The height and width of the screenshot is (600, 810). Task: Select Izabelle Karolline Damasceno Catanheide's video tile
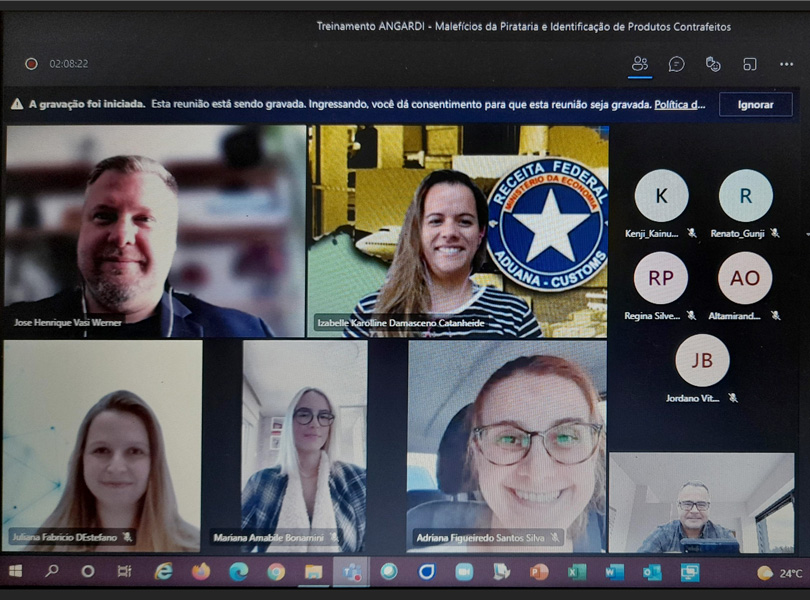458,231
